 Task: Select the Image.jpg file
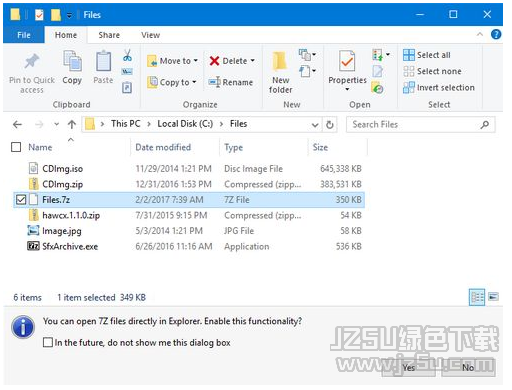tap(62, 231)
